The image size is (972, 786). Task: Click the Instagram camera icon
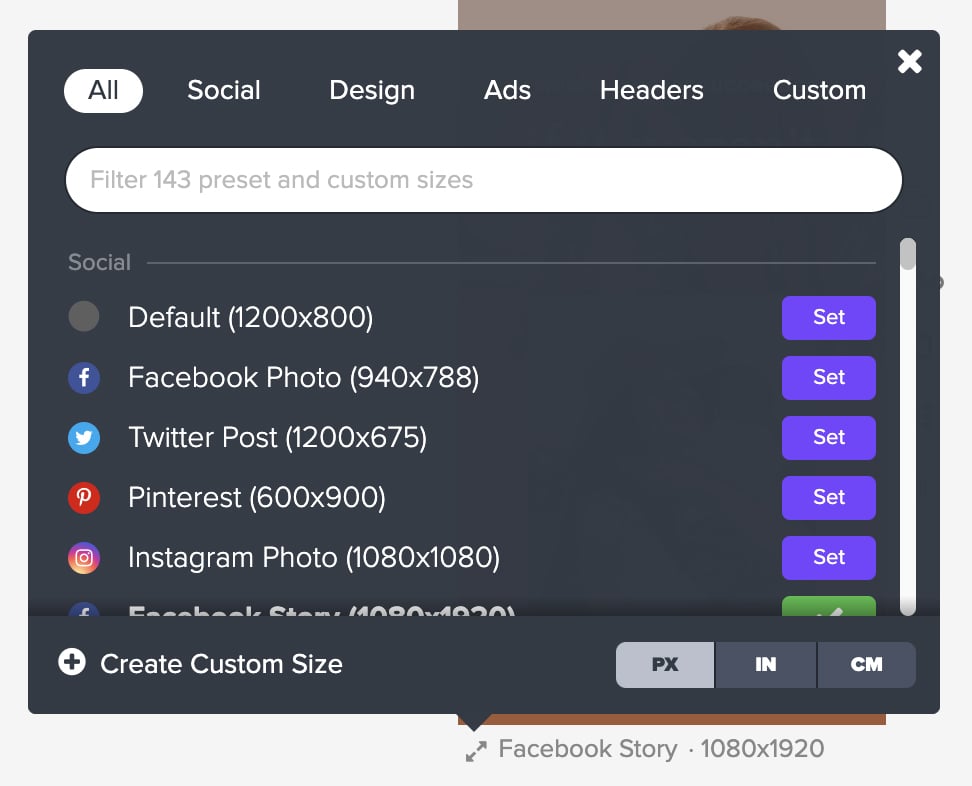pos(84,558)
